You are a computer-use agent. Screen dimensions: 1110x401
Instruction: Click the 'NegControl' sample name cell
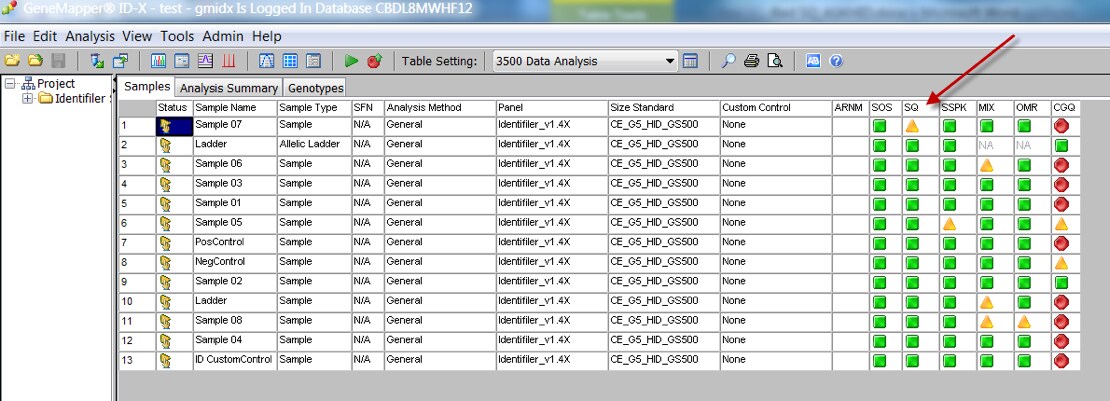(235, 261)
